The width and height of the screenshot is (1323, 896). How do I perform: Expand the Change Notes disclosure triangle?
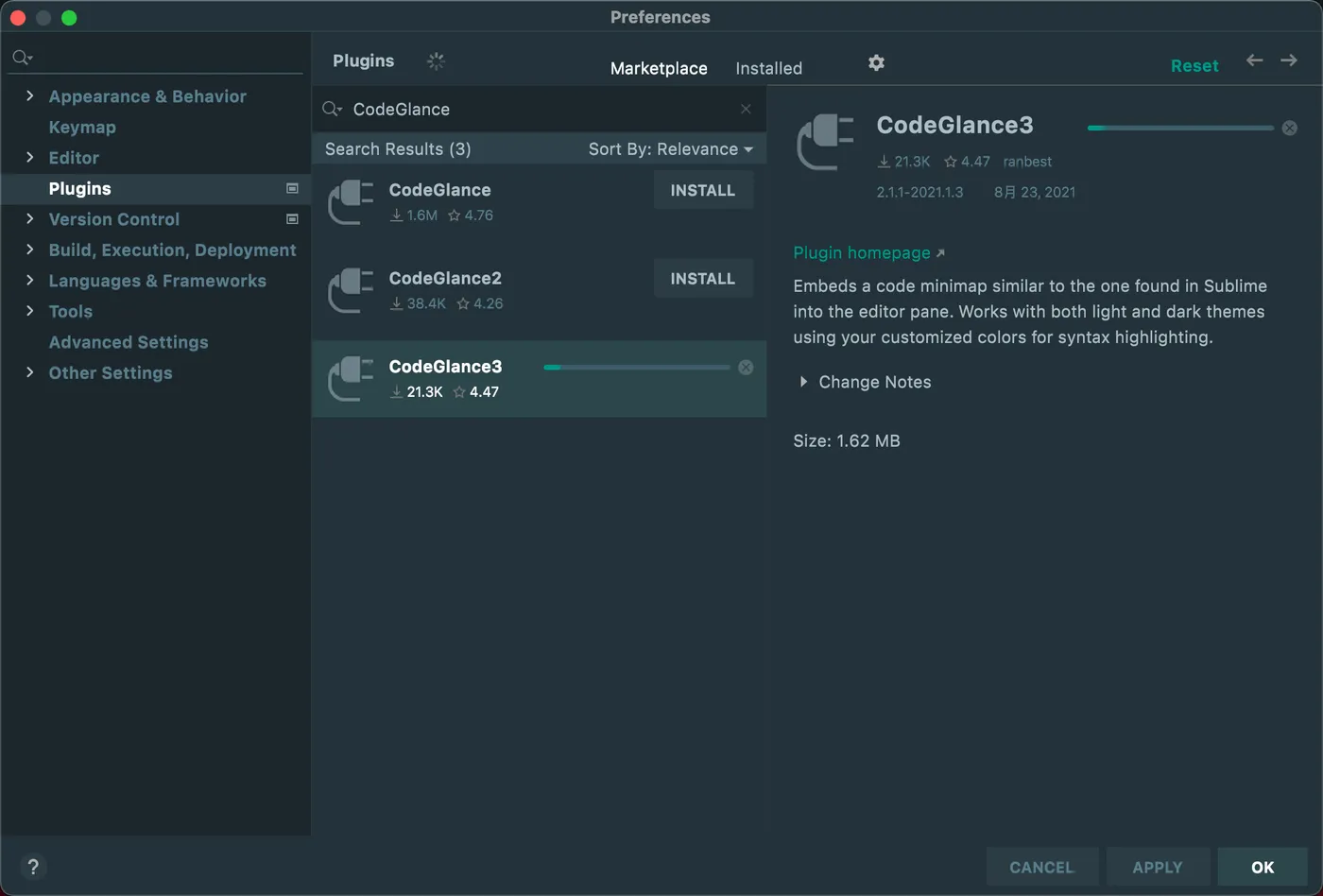pos(803,382)
